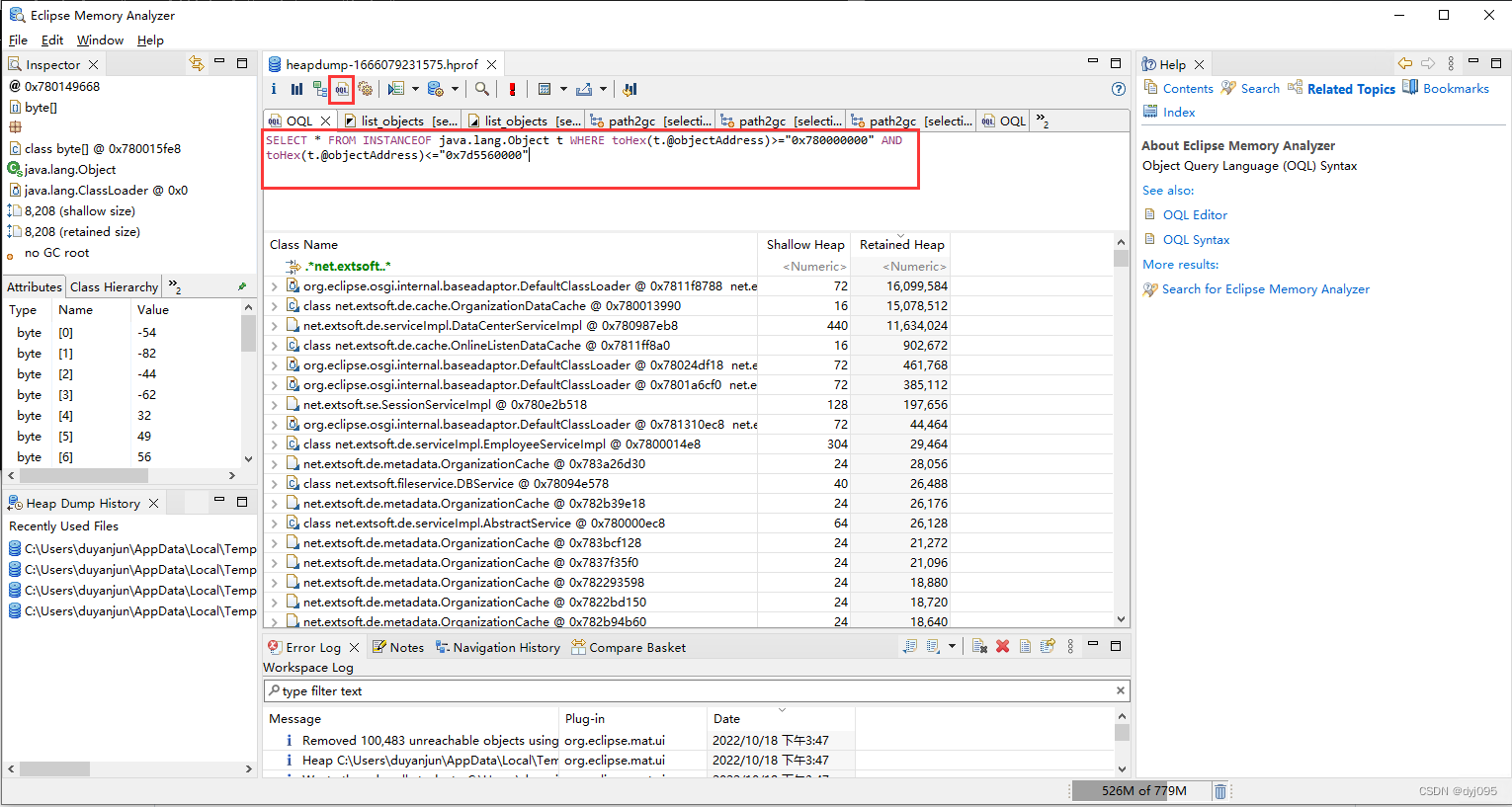Open dropdown next to Query Browser icon
1512x807 pixels.
click(x=455, y=89)
